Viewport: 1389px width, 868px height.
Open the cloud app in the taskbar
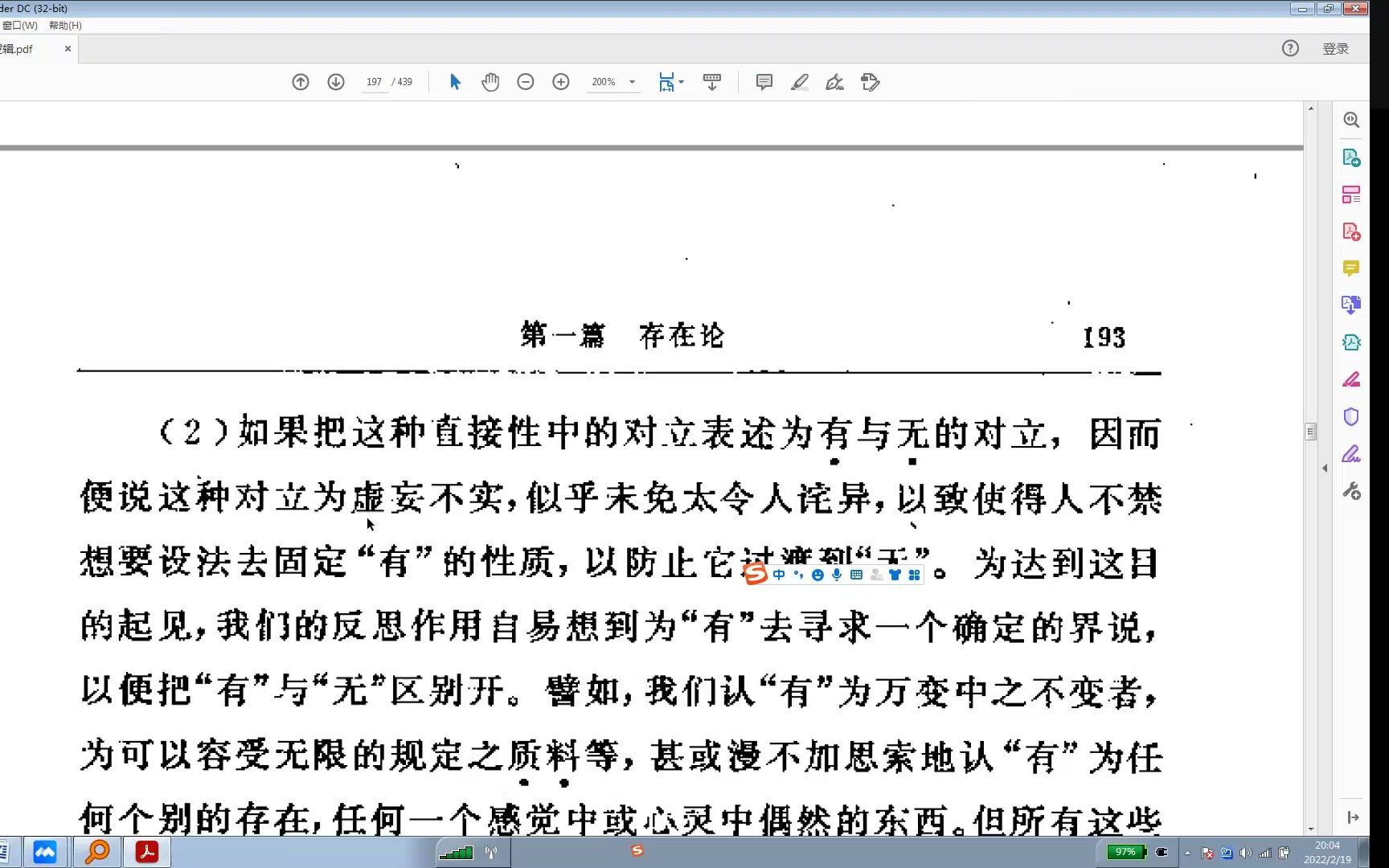[x=45, y=852]
